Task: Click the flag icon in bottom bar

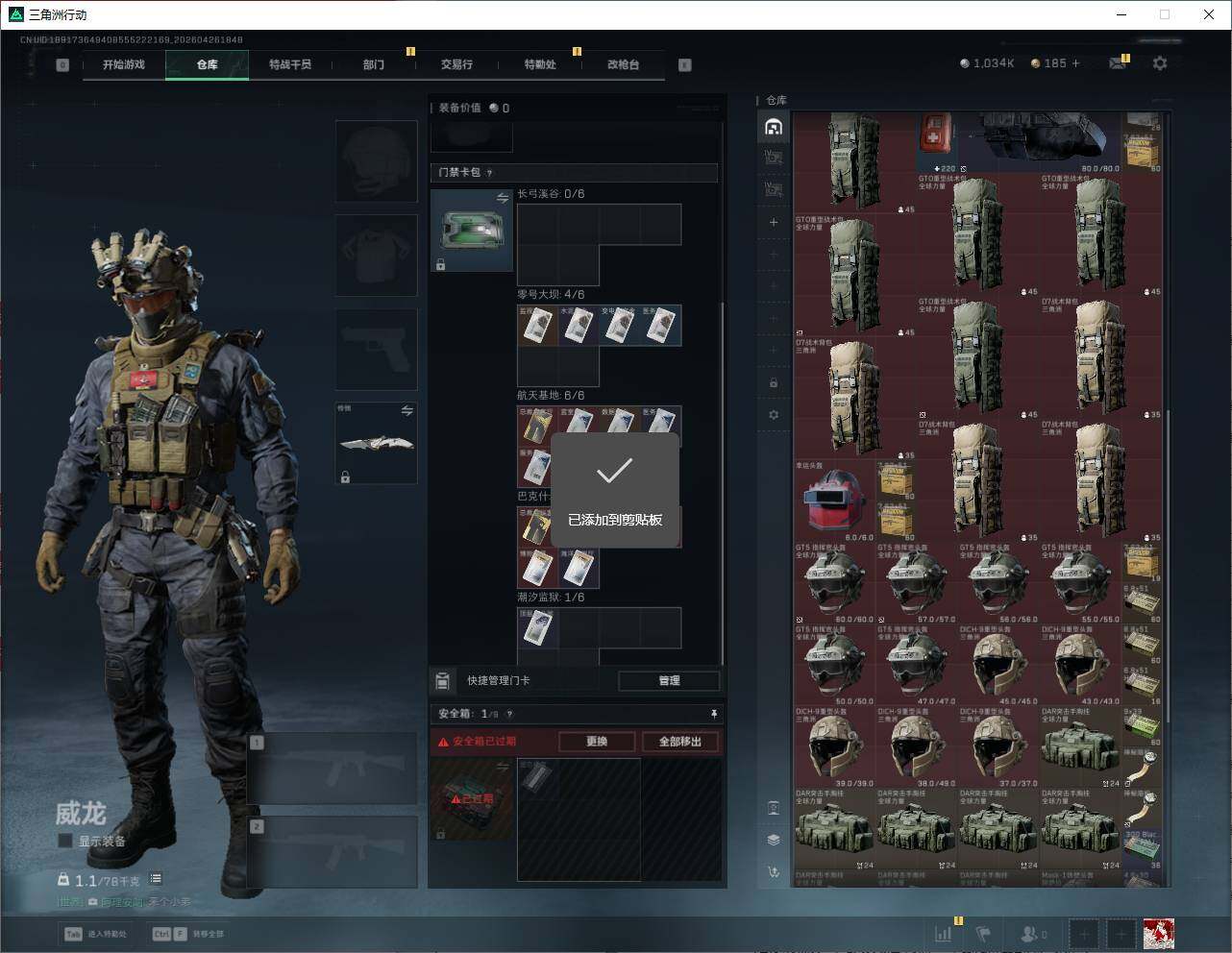Action: pyautogui.click(x=982, y=934)
